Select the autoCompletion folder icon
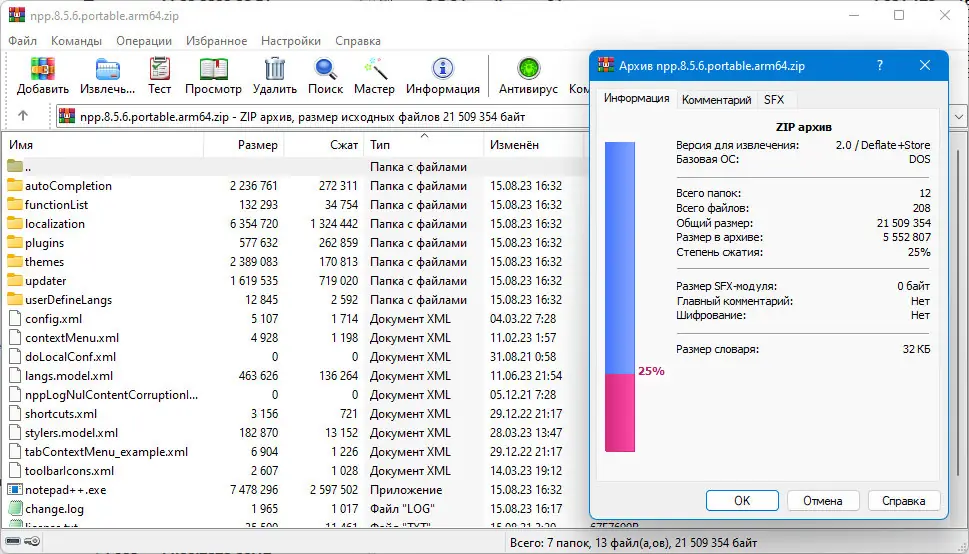969x554 pixels. 15,185
